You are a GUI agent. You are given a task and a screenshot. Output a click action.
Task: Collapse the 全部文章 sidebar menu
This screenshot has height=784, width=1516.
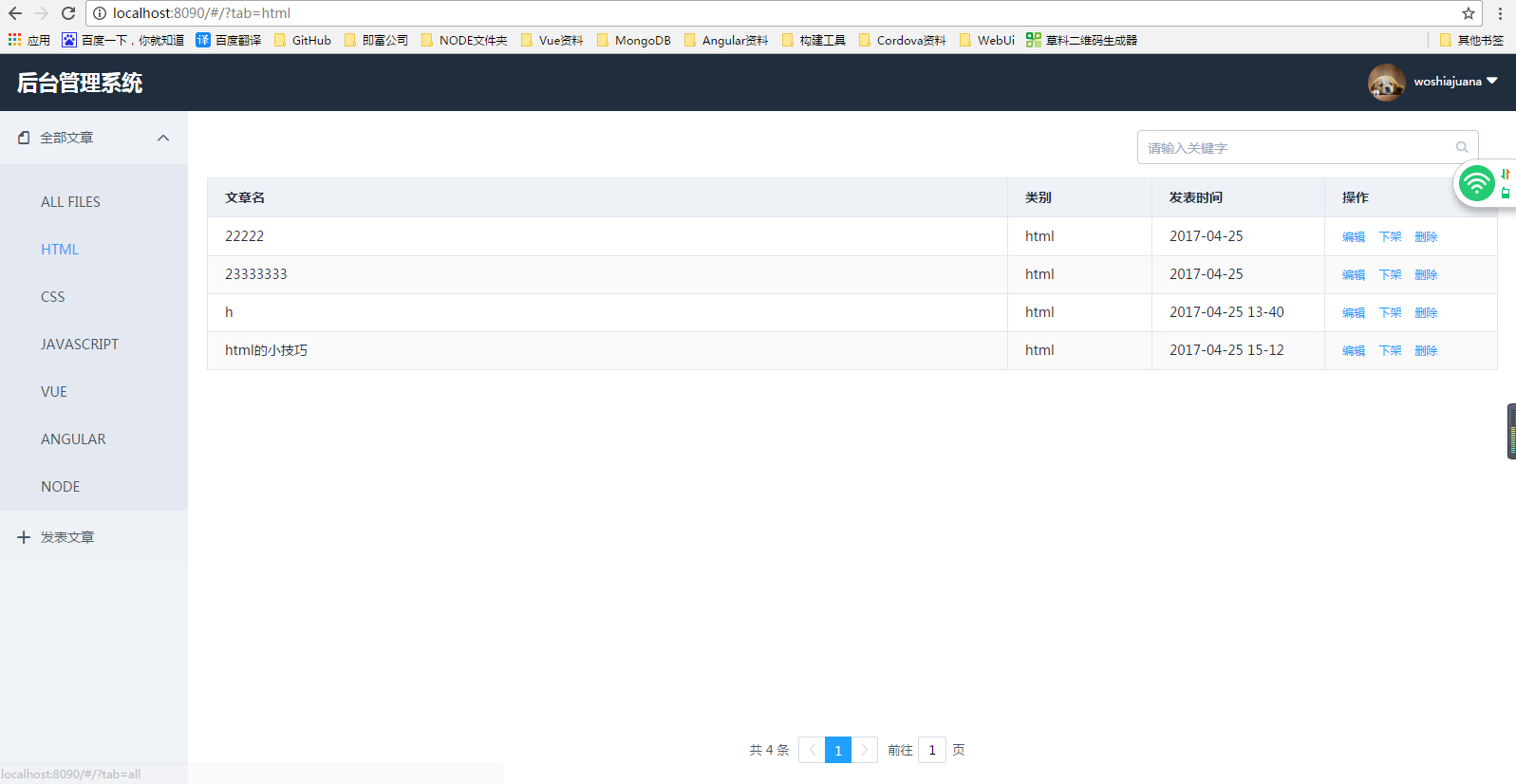(x=94, y=138)
